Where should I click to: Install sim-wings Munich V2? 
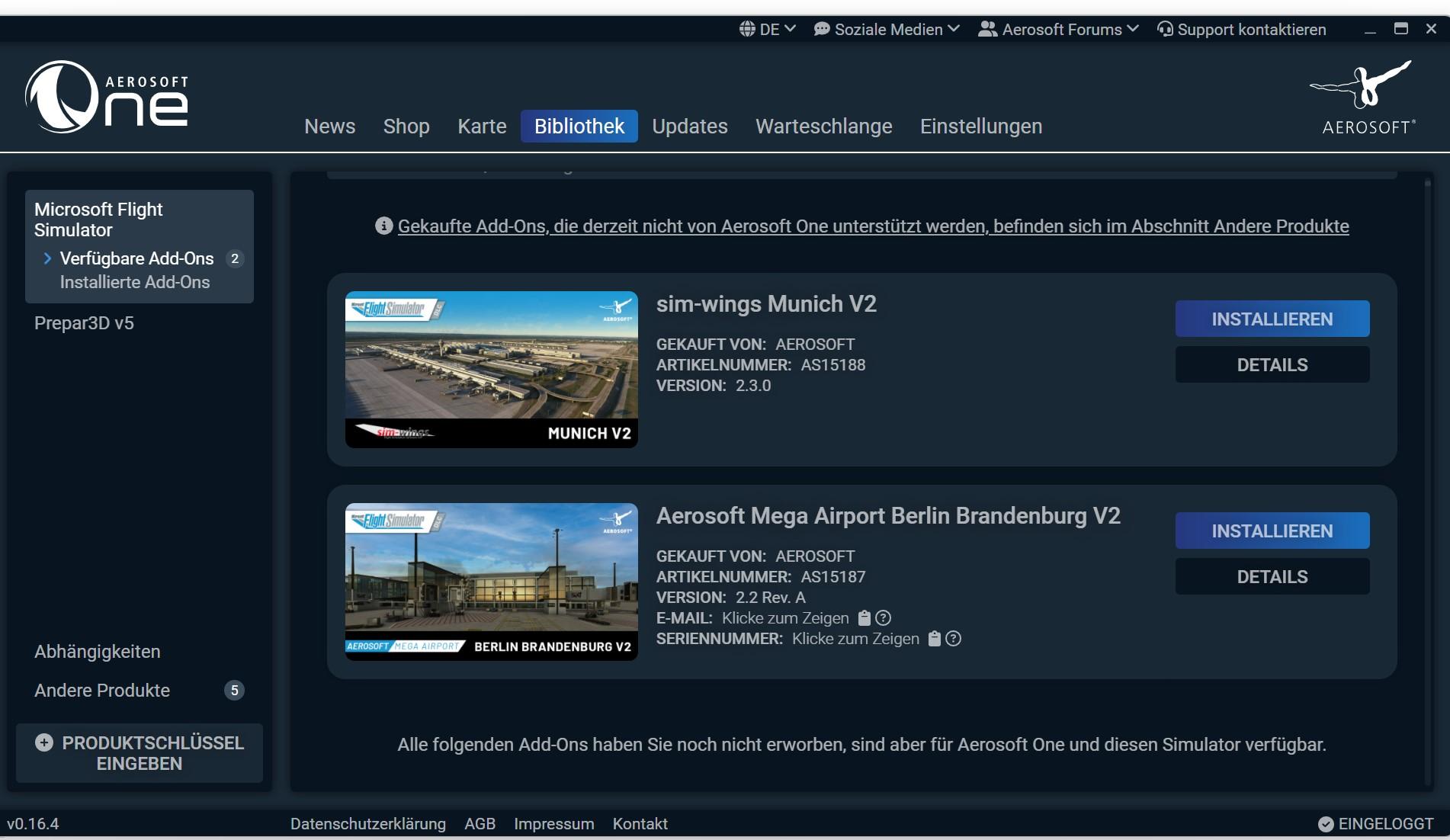[x=1272, y=319]
